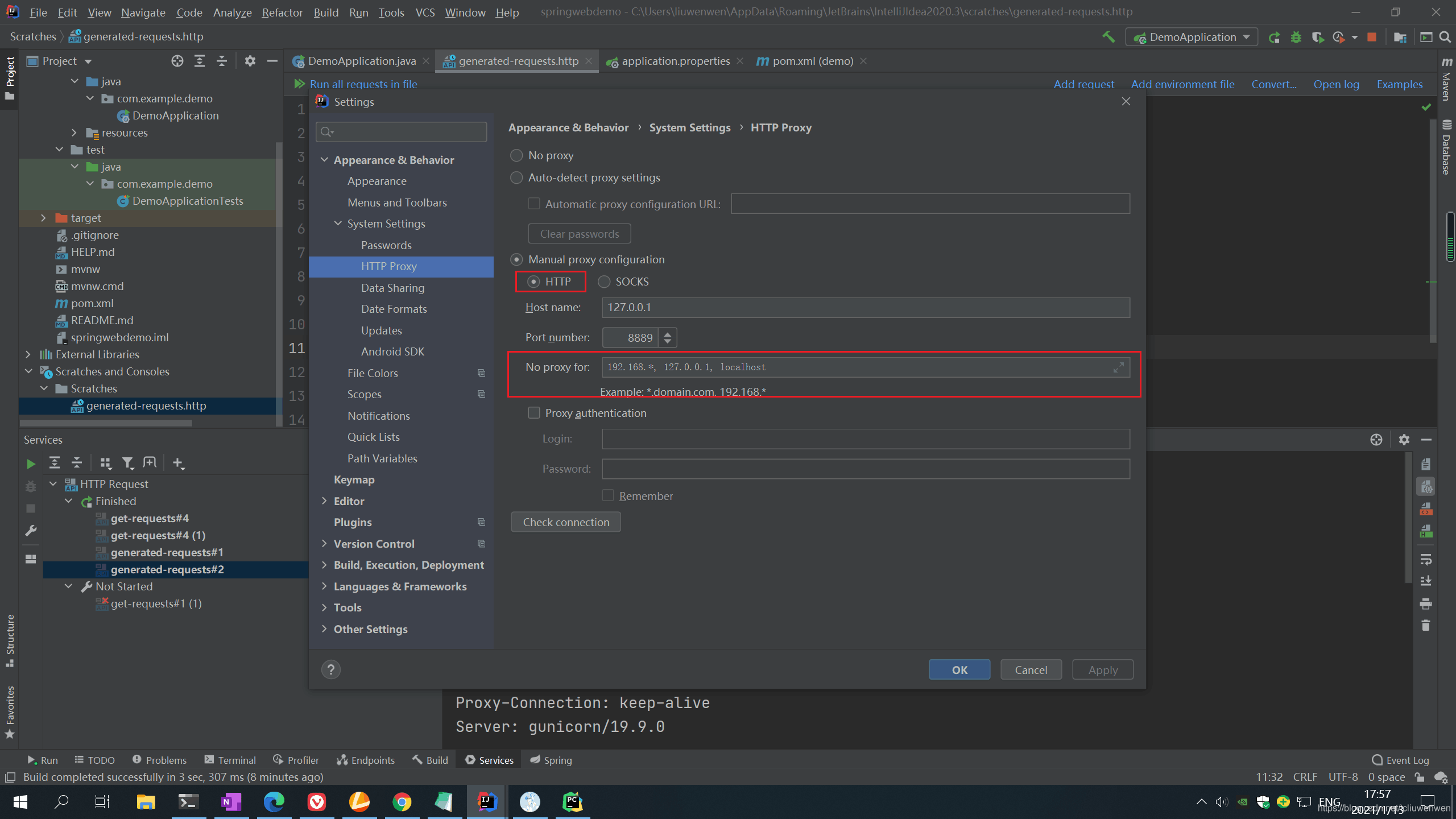Expand External Libraries node
Image resolution: width=1456 pixels, height=819 pixels.
(x=28, y=354)
